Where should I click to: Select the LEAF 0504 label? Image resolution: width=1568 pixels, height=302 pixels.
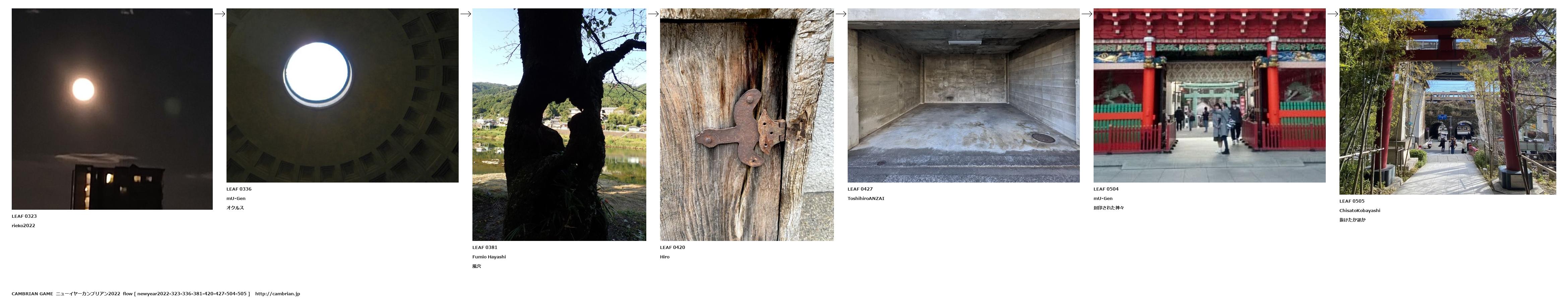click(1105, 189)
